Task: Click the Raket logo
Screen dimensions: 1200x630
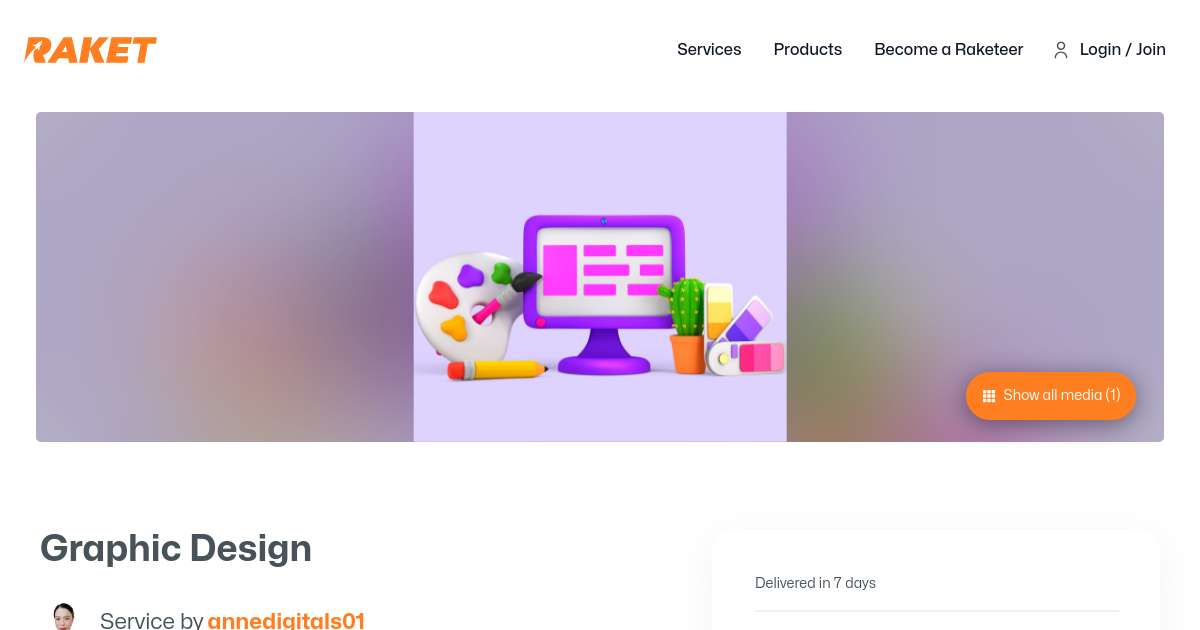Action: point(90,49)
